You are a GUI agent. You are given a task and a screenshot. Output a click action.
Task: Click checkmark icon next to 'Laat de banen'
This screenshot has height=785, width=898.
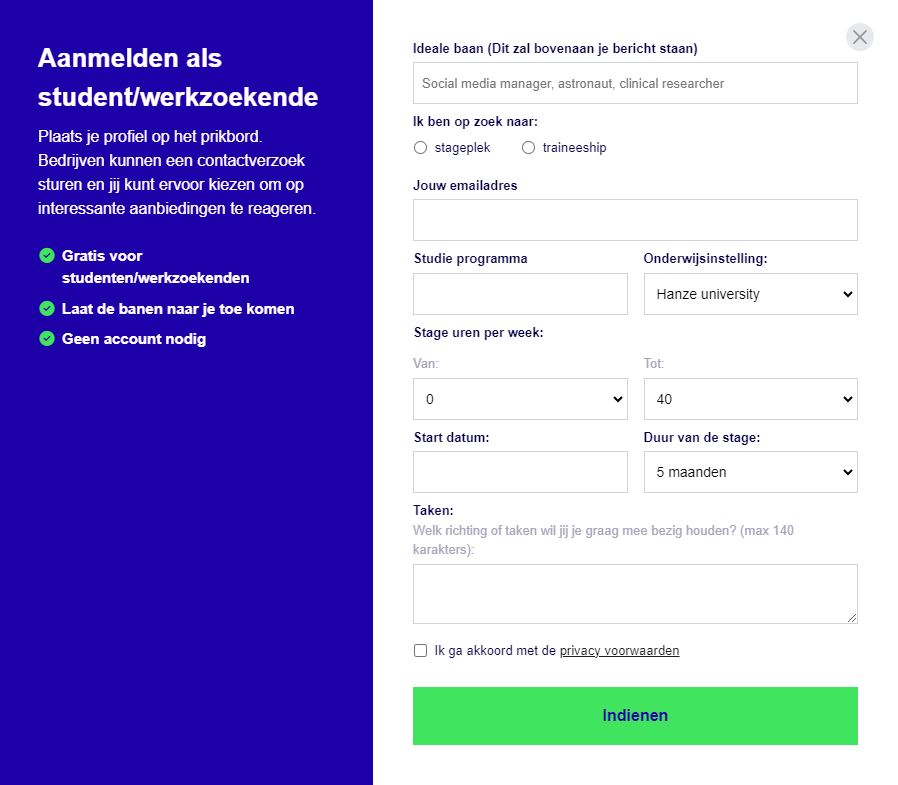click(x=46, y=309)
